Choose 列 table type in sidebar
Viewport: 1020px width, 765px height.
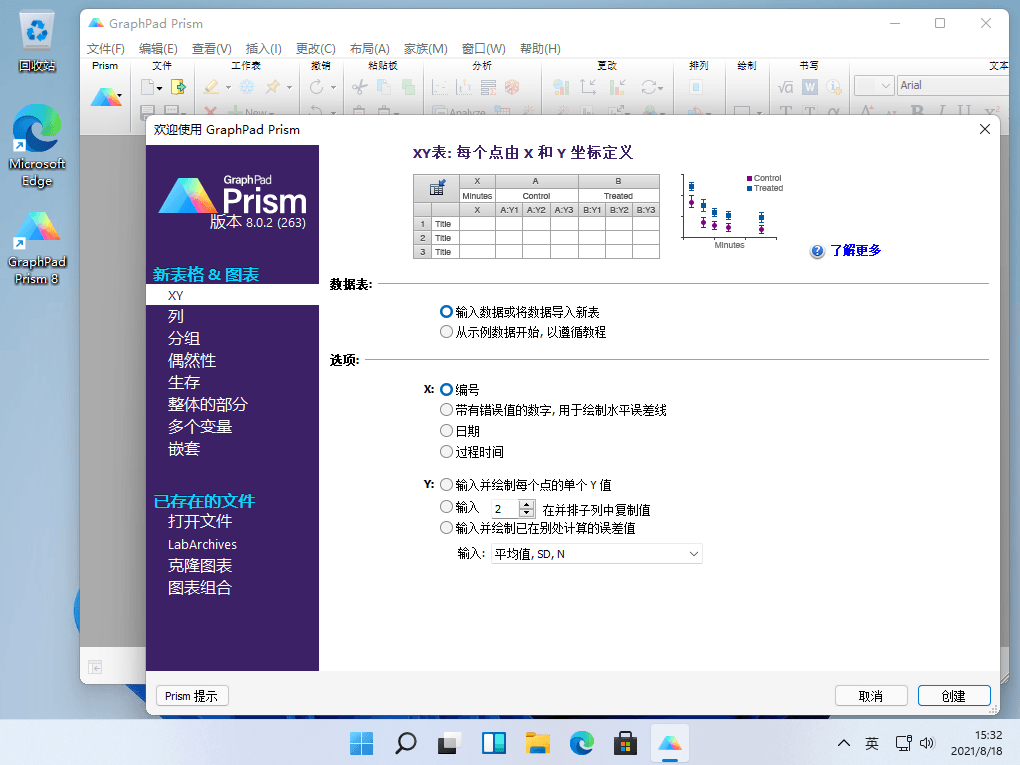[x=176, y=316]
